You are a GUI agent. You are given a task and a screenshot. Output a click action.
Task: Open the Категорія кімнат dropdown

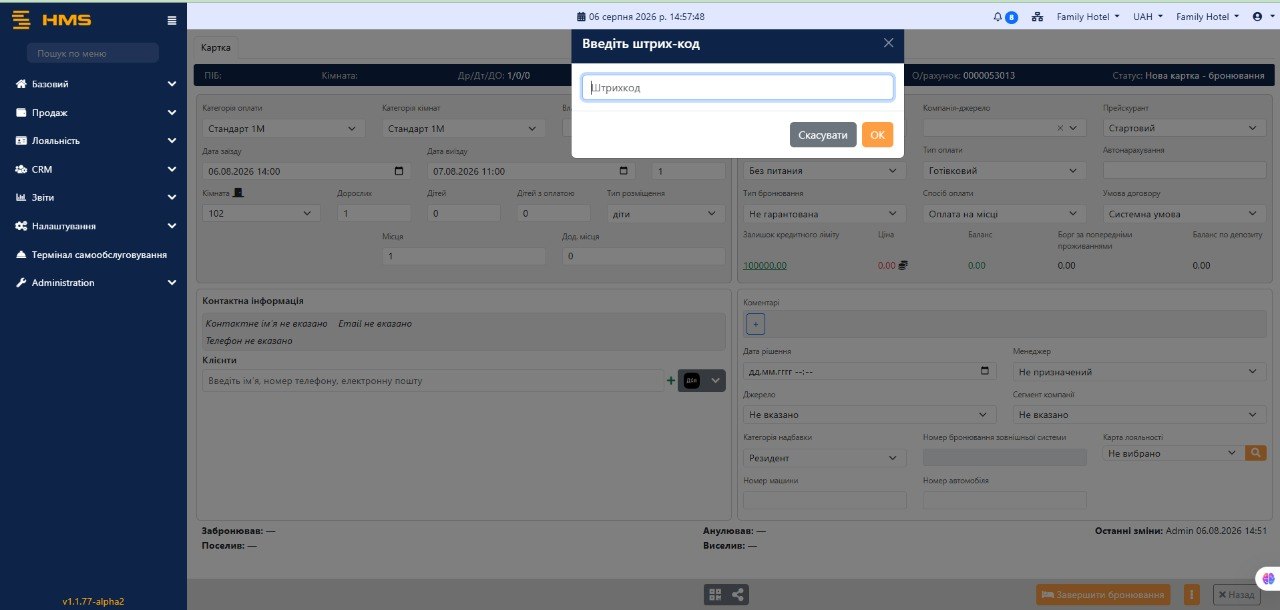[464, 128]
